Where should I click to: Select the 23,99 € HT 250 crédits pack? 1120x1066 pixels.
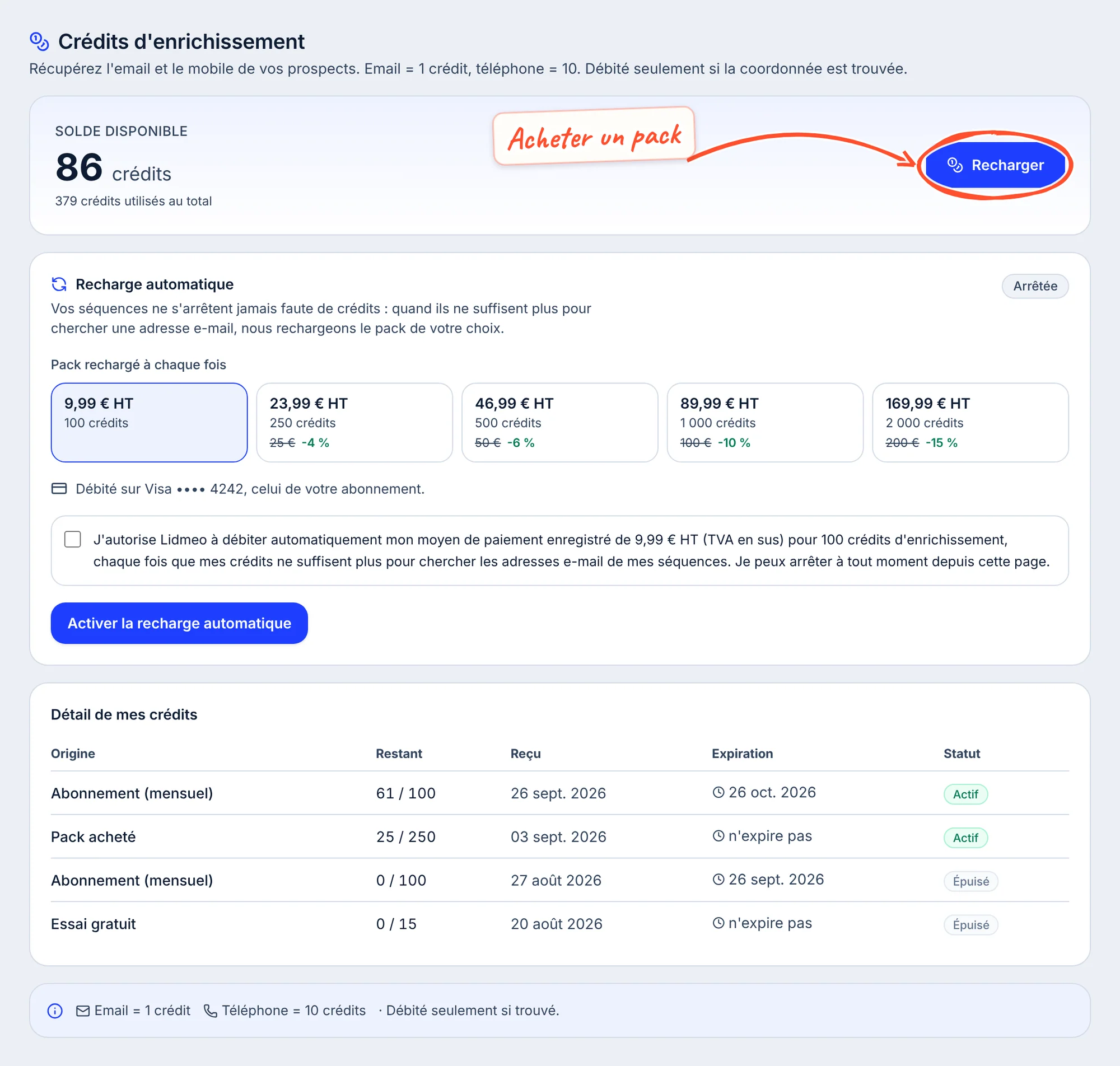click(x=354, y=422)
